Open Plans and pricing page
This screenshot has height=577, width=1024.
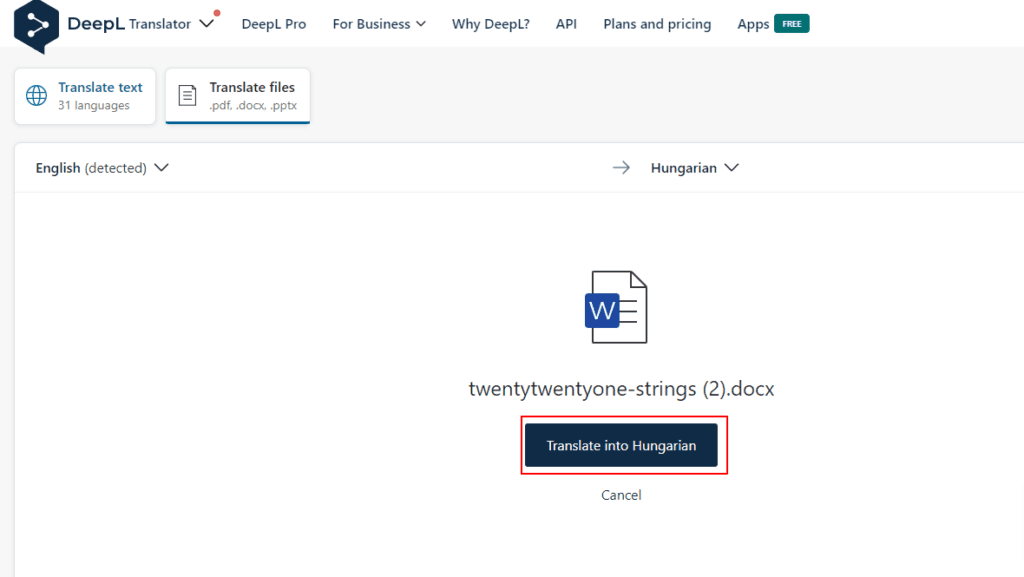657,24
